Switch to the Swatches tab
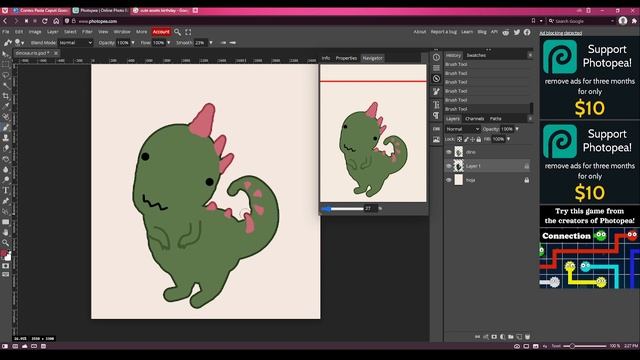Viewport: 640px width, 360px height. click(476, 55)
